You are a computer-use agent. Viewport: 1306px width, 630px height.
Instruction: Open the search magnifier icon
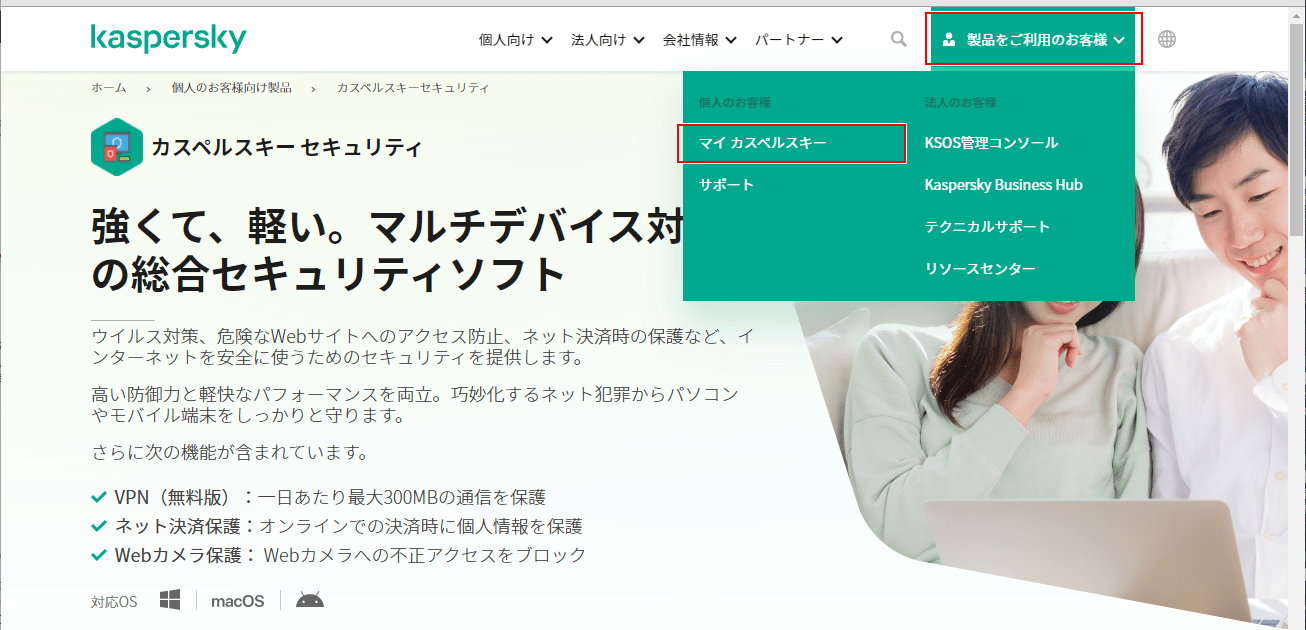point(899,39)
